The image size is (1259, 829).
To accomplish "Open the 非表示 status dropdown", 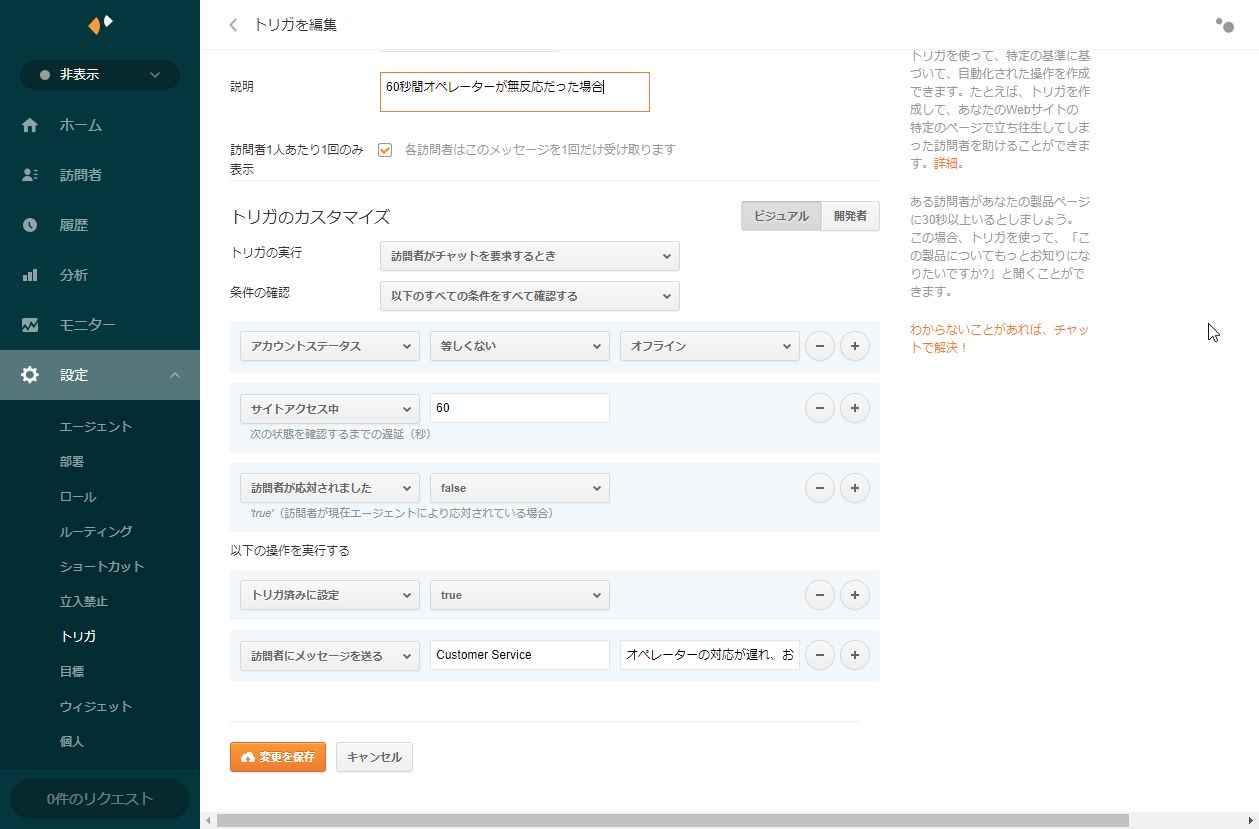I will point(100,75).
